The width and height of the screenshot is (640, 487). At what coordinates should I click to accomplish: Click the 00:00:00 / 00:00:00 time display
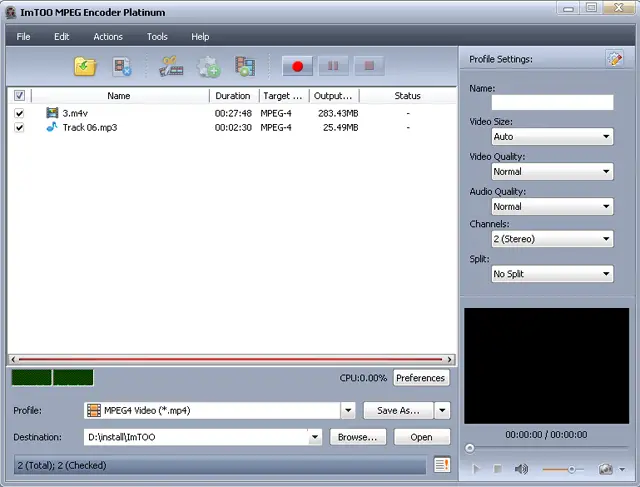tap(546, 435)
